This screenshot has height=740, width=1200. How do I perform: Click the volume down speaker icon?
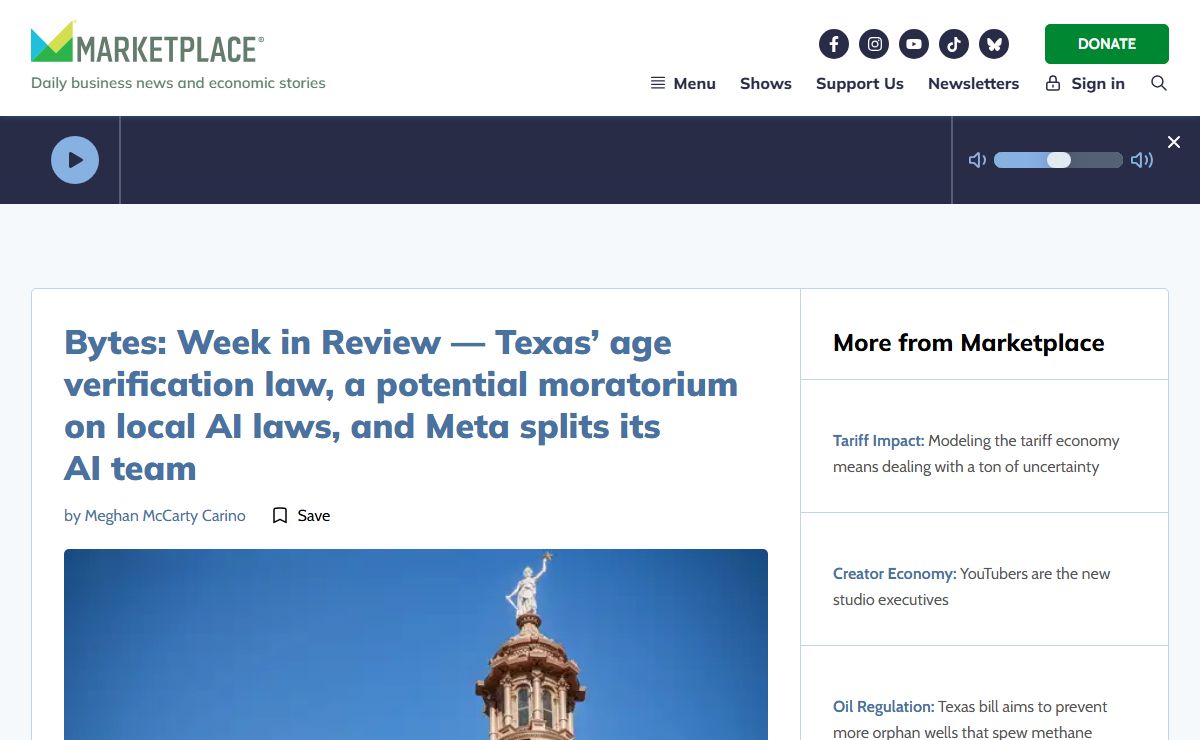[977, 160]
